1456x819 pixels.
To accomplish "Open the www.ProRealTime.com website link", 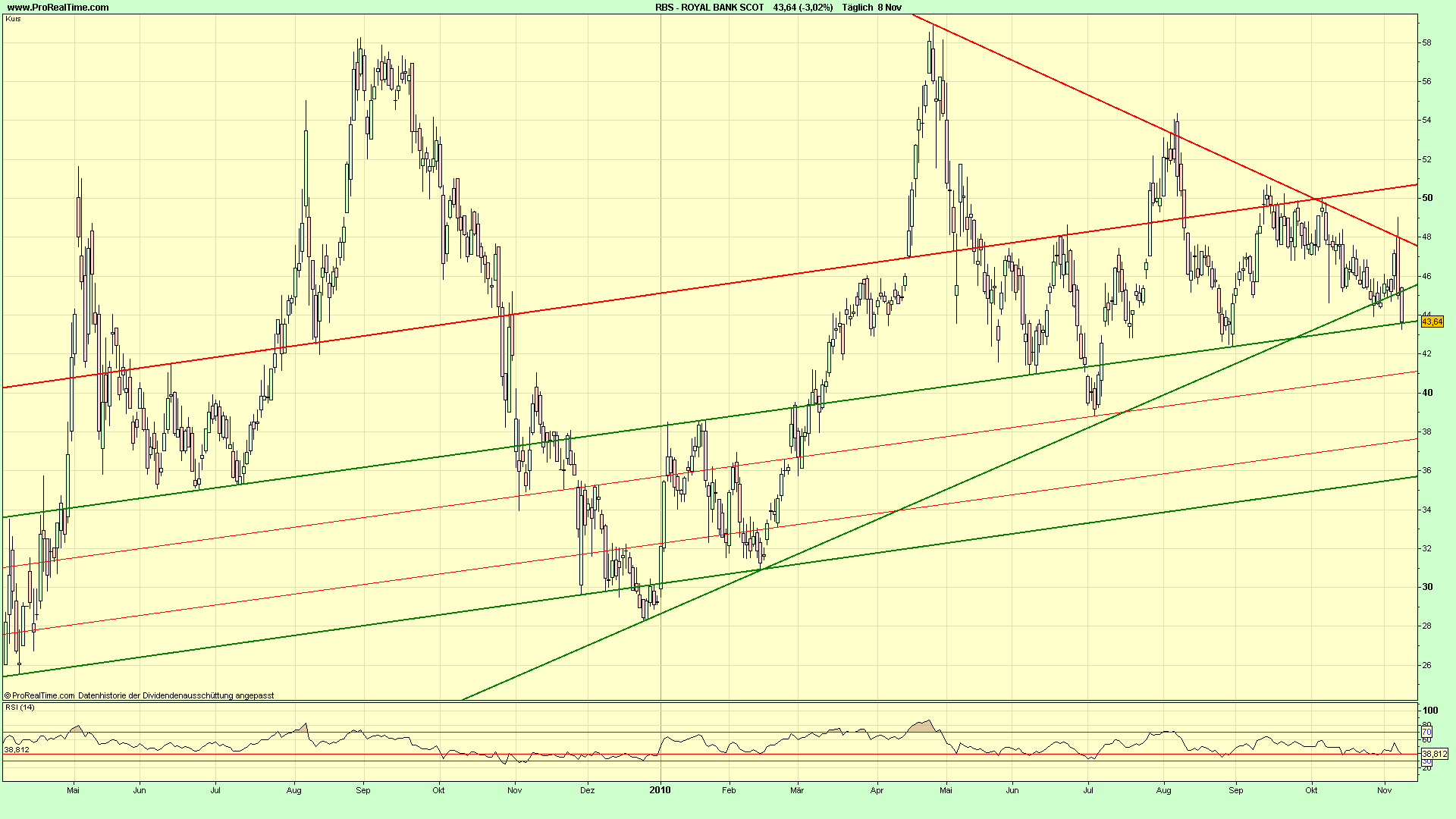I will (57, 6).
